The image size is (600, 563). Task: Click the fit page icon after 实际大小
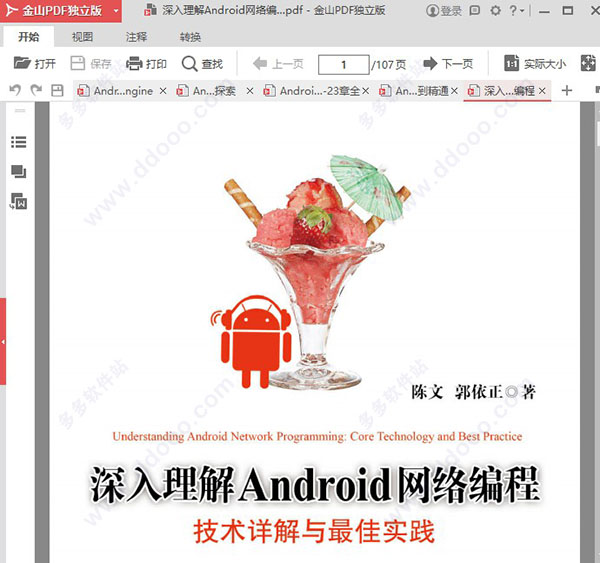pos(588,63)
